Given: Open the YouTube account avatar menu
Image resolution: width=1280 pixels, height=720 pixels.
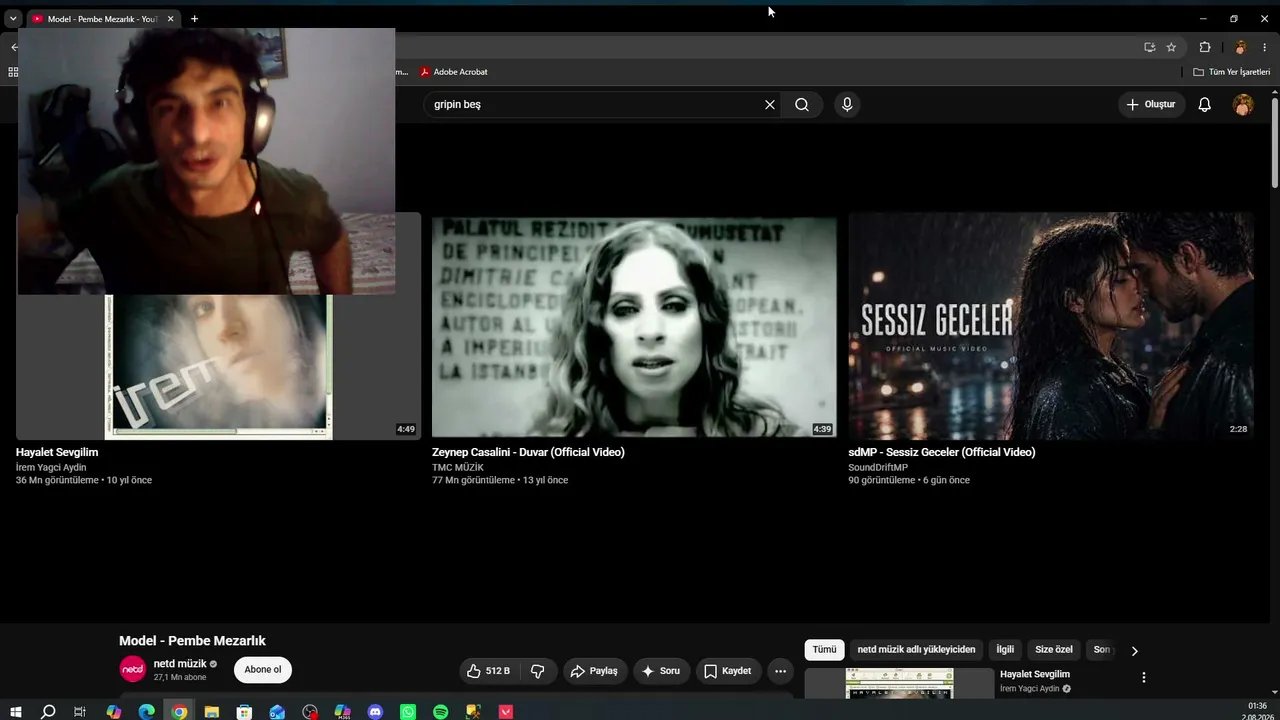Looking at the screenshot, I should [1243, 104].
